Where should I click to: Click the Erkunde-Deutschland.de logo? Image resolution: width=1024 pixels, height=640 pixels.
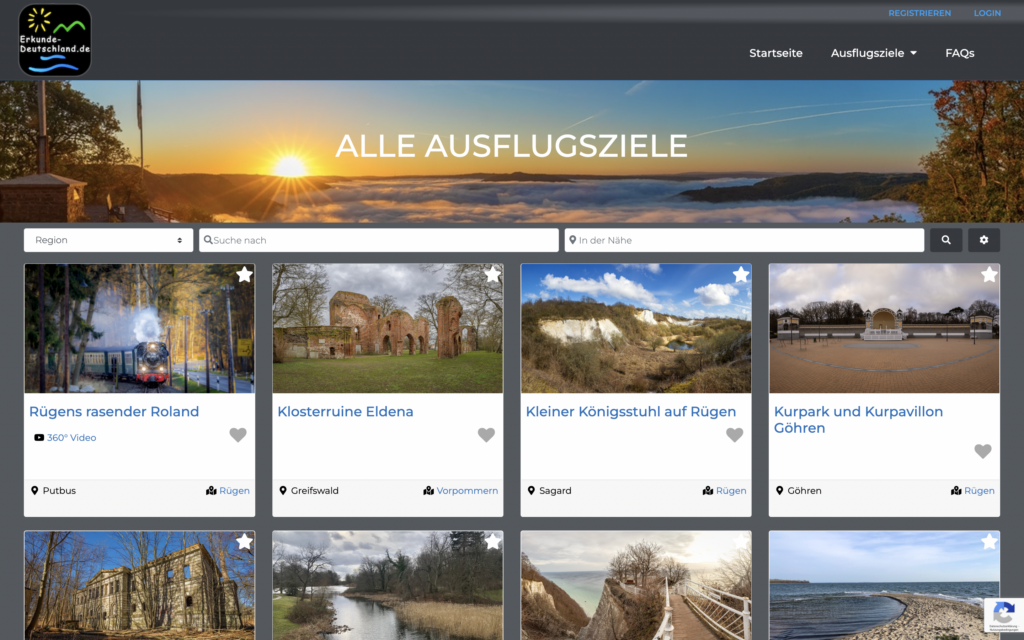55,40
